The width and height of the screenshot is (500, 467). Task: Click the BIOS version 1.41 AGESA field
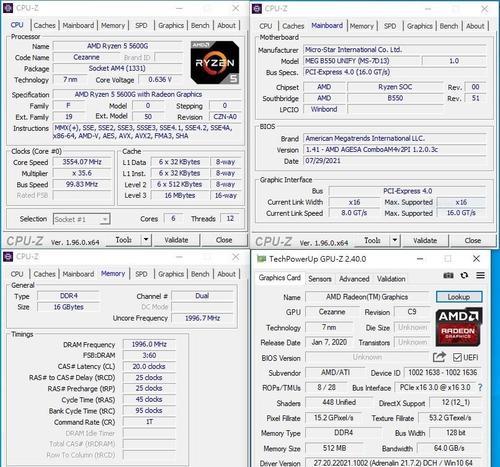click(x=395, y=149)
